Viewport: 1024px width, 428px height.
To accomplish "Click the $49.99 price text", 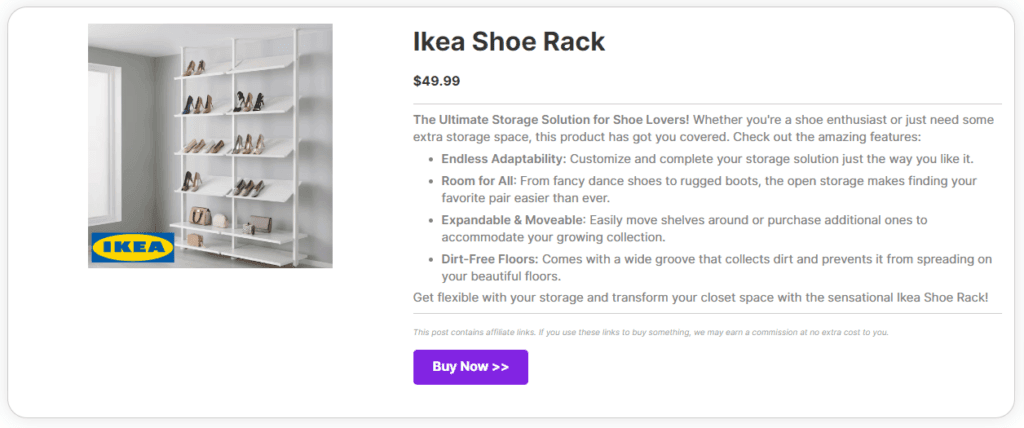I will 436,81.
